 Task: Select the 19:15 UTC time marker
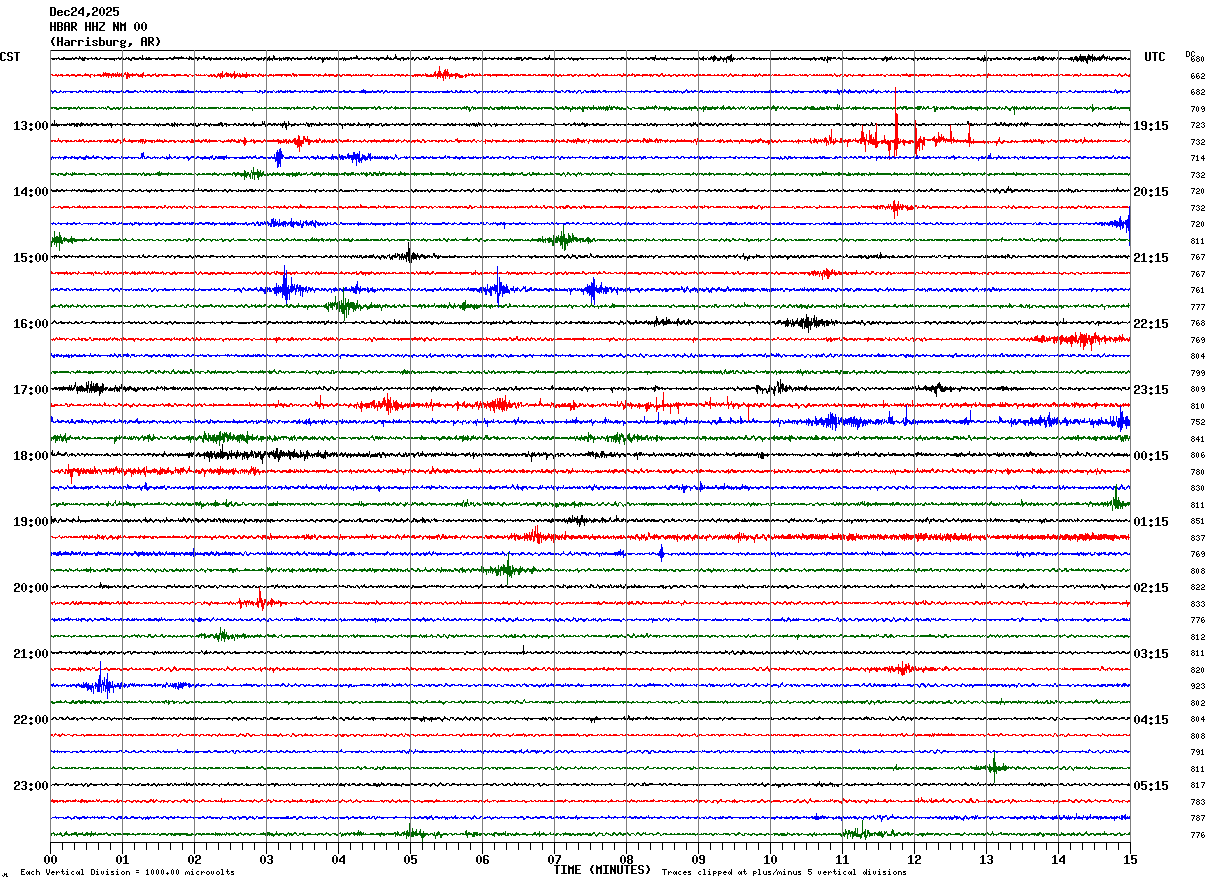(1151, 126)
